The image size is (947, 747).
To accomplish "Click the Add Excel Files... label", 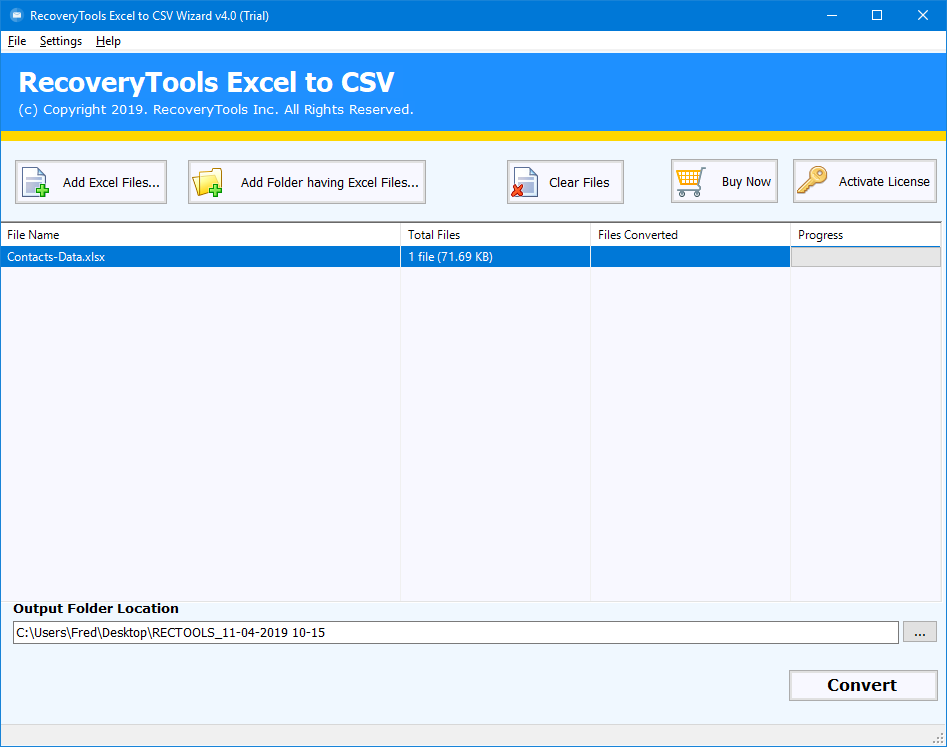I will 111,182.
